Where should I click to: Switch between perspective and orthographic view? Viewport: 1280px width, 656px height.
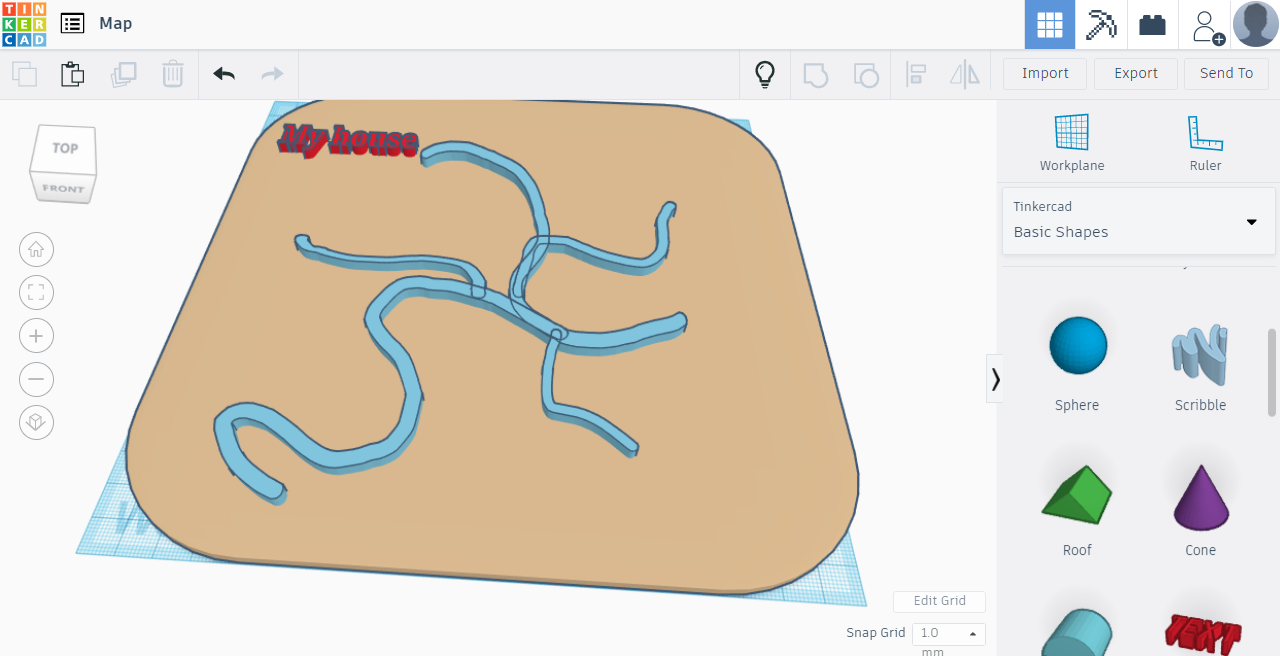36,422
